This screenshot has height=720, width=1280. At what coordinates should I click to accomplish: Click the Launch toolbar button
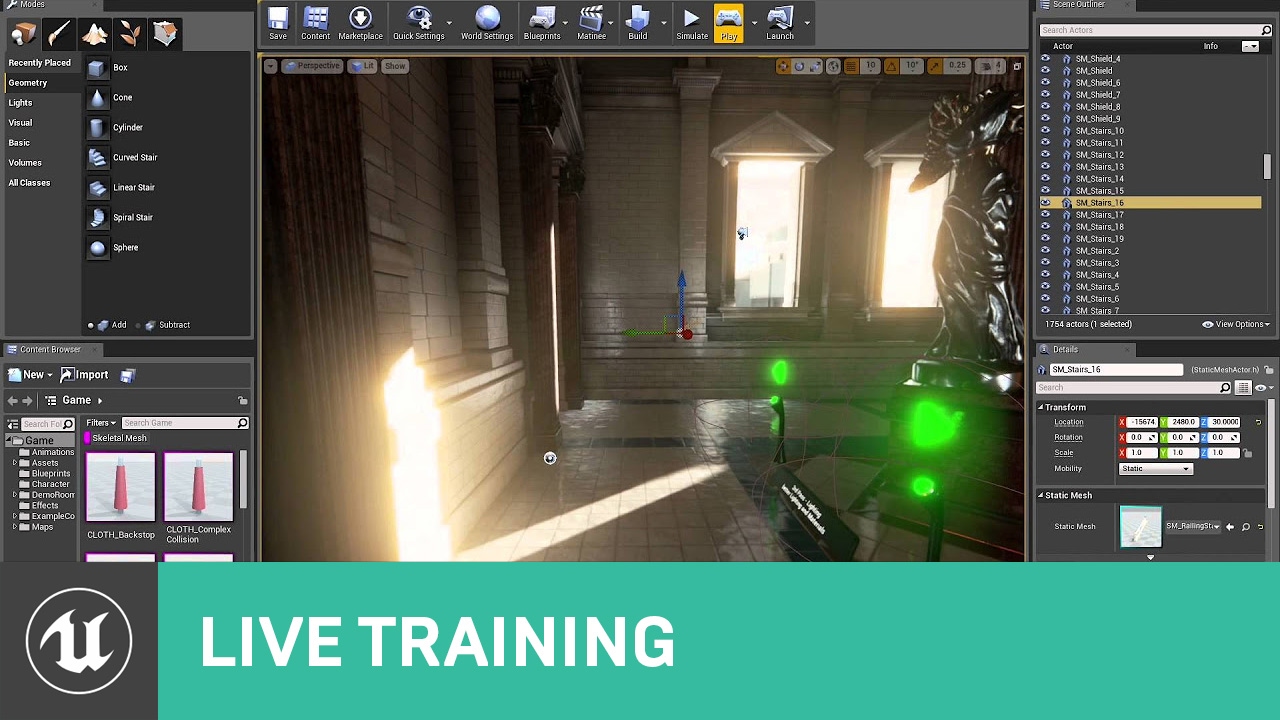780,24
